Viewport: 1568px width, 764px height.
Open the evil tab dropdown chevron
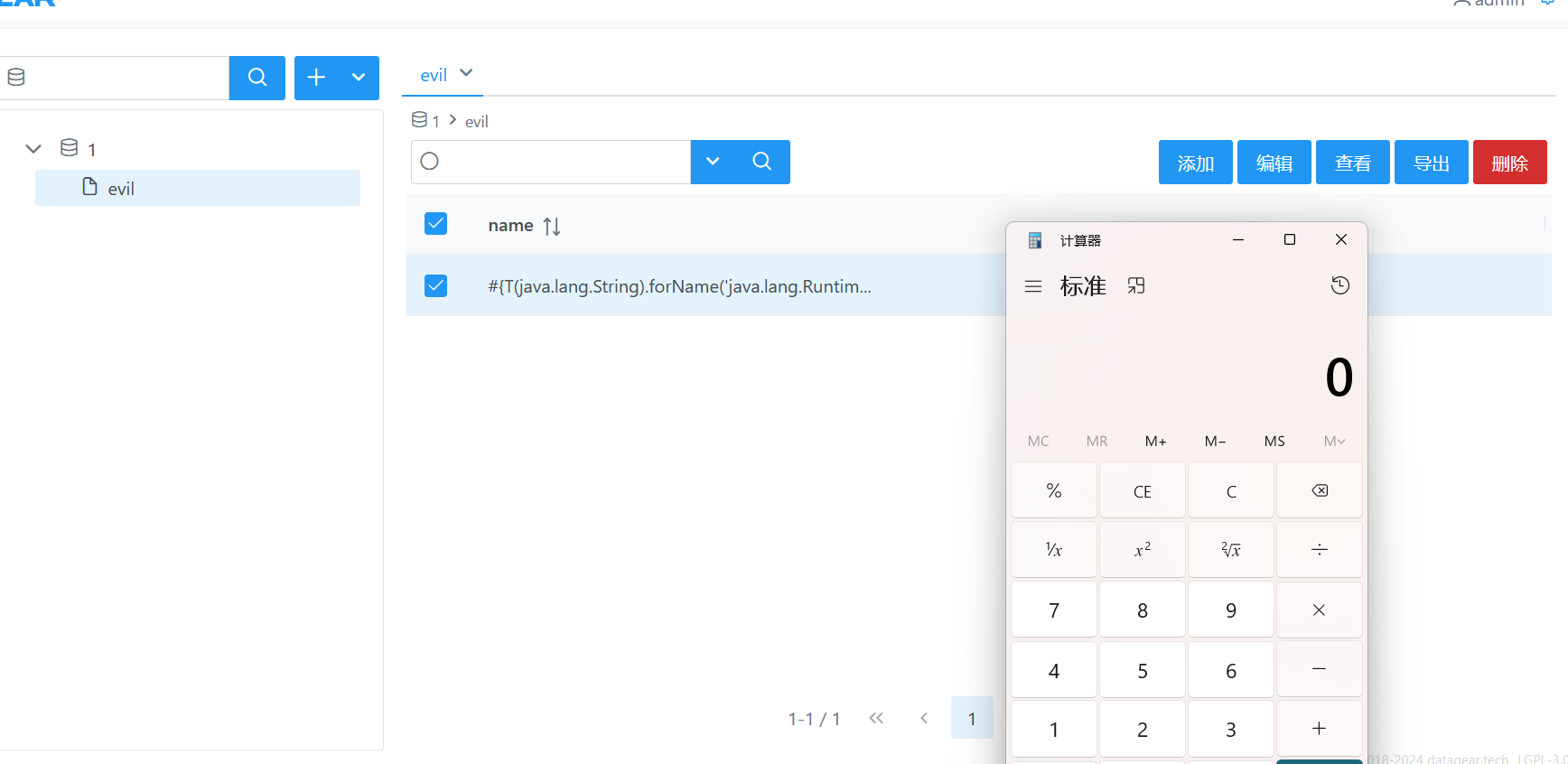pyautogui.click(x=466, y=73)
